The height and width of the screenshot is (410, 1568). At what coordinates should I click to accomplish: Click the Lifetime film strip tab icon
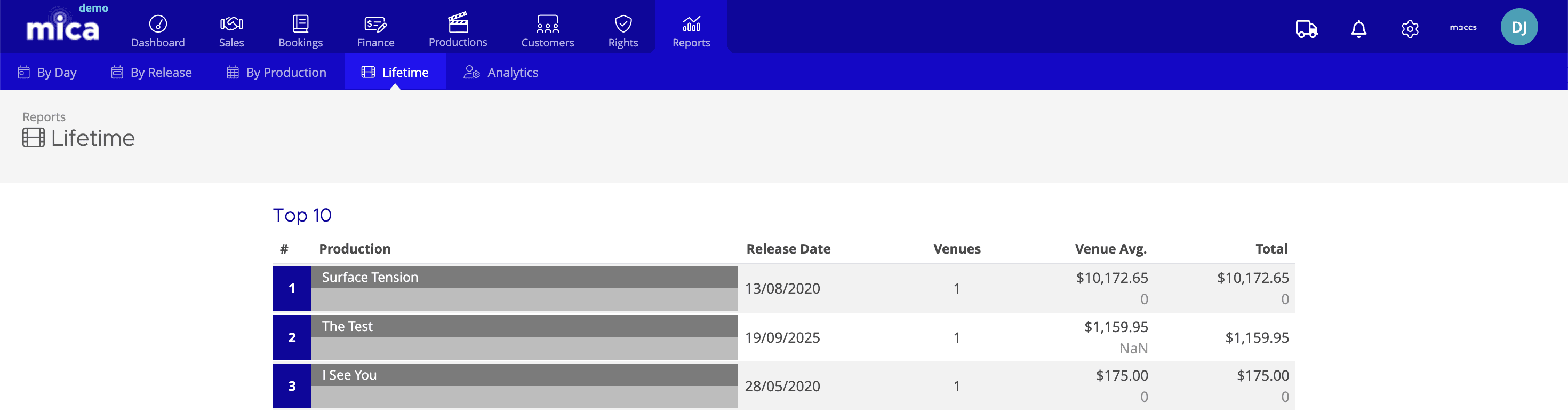tap(368, 72)
